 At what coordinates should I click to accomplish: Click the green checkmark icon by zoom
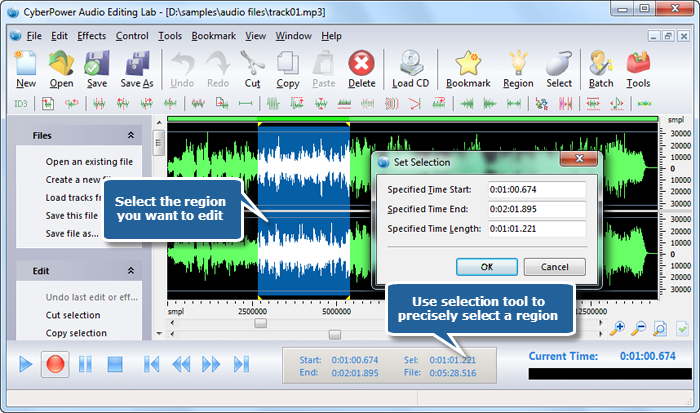click(682, 329)
